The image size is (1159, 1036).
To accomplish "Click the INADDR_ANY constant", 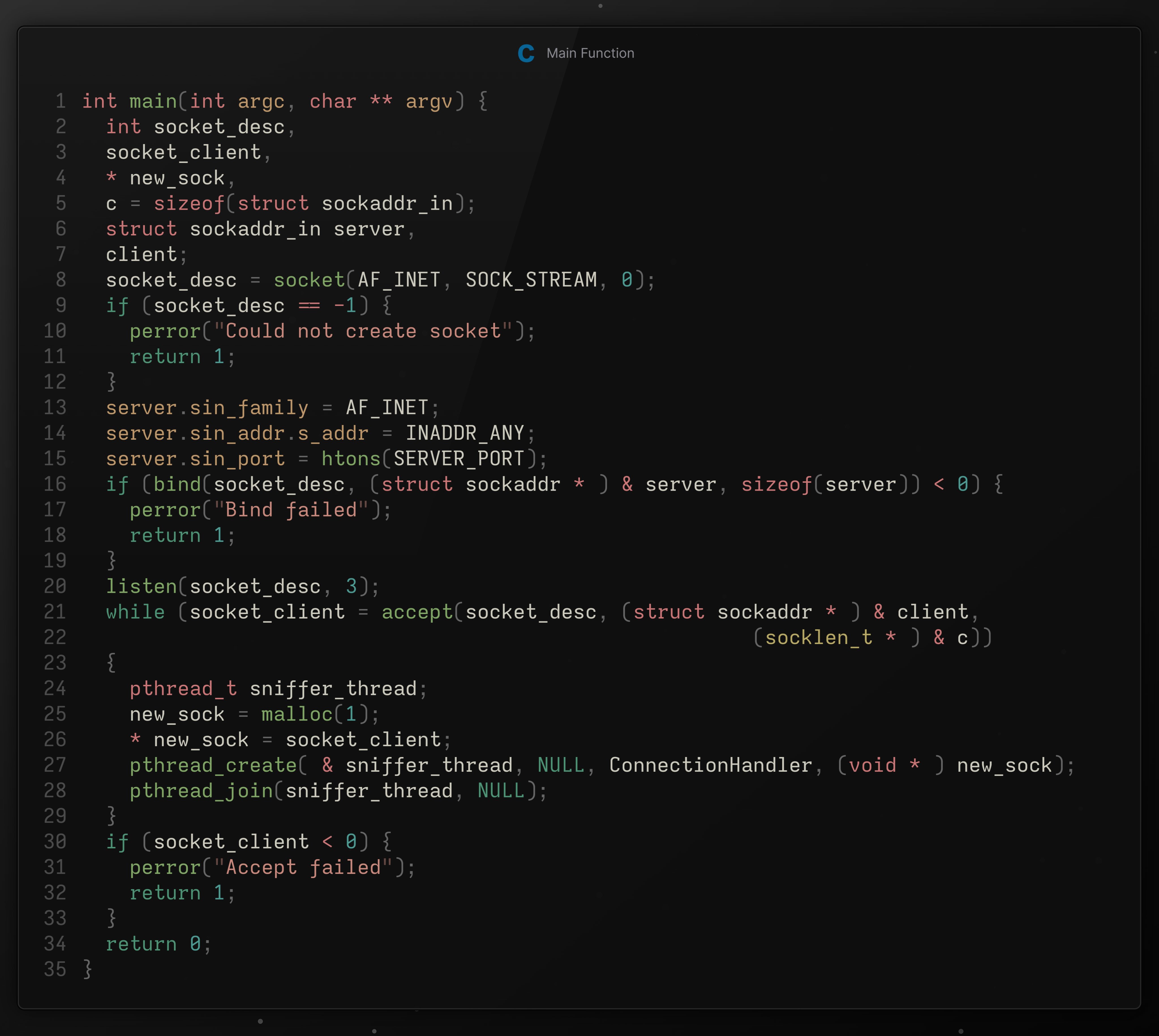I will tap(465, 433).
